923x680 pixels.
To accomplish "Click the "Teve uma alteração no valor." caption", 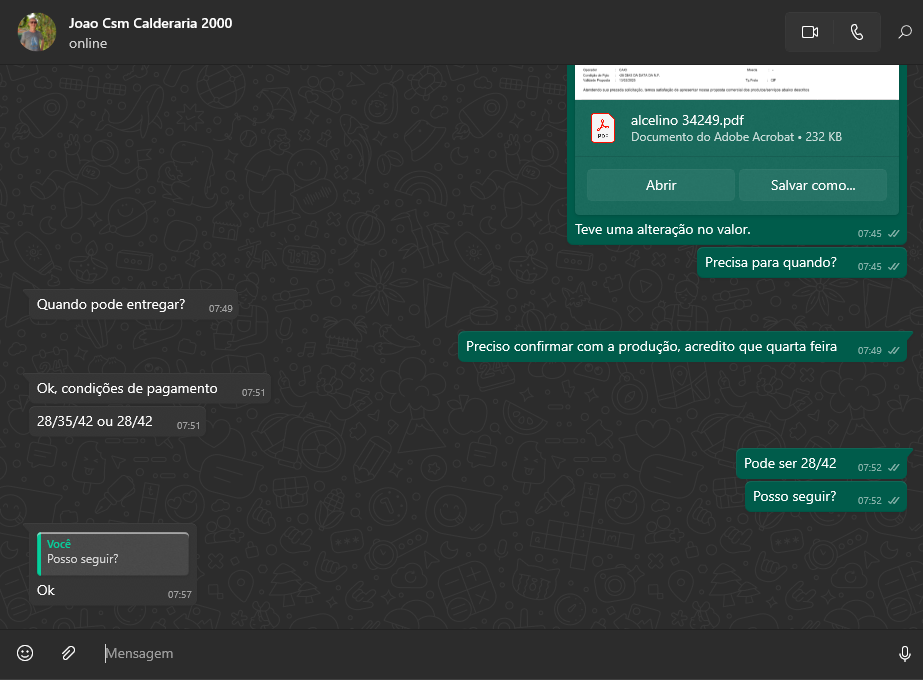I will pyautogui.click(x=662, y=230).
